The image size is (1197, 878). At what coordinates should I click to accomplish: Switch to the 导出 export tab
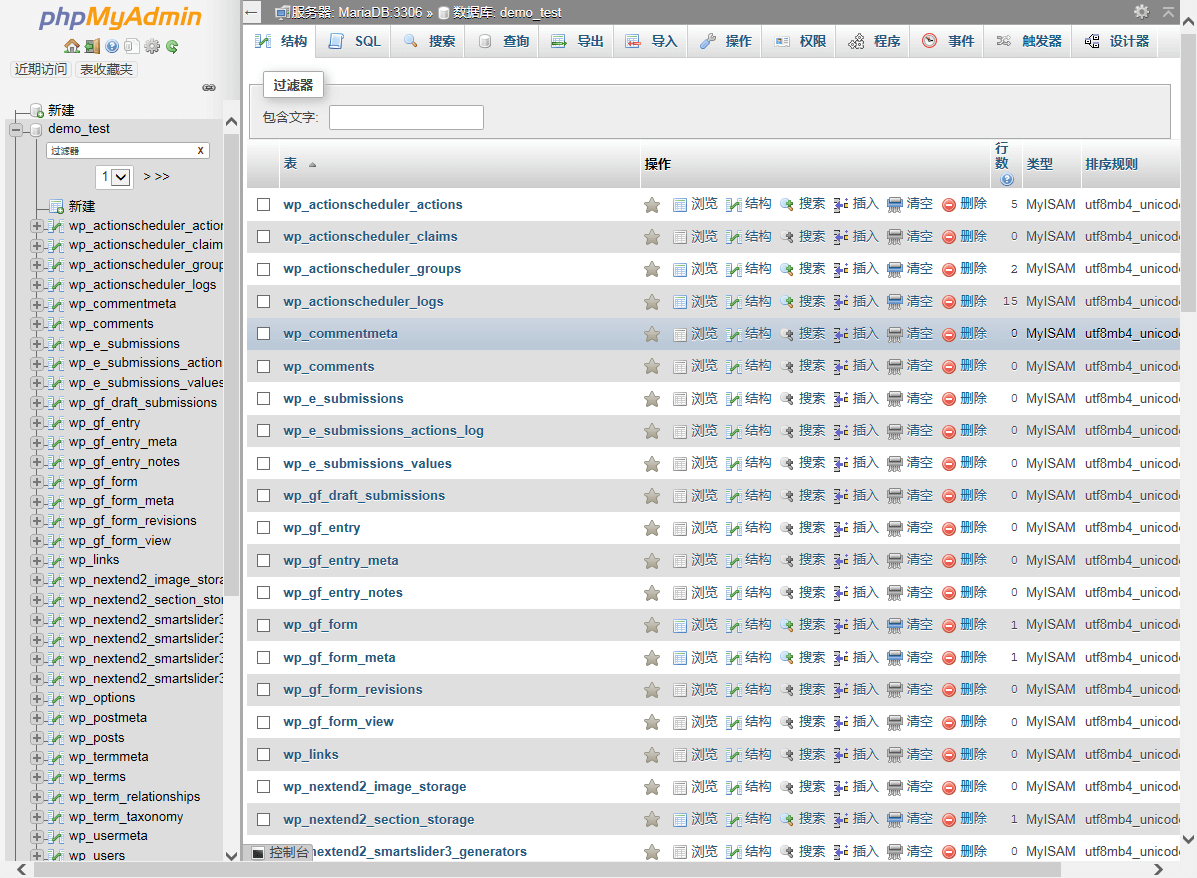pyautogui.click(x=578, y=41)
